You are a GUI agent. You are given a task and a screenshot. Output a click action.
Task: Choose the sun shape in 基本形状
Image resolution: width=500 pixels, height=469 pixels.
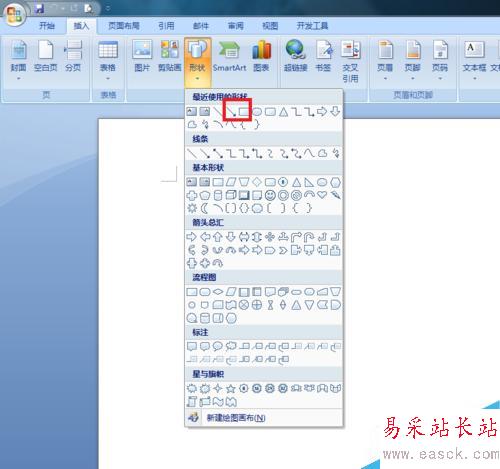coord(192,208)
